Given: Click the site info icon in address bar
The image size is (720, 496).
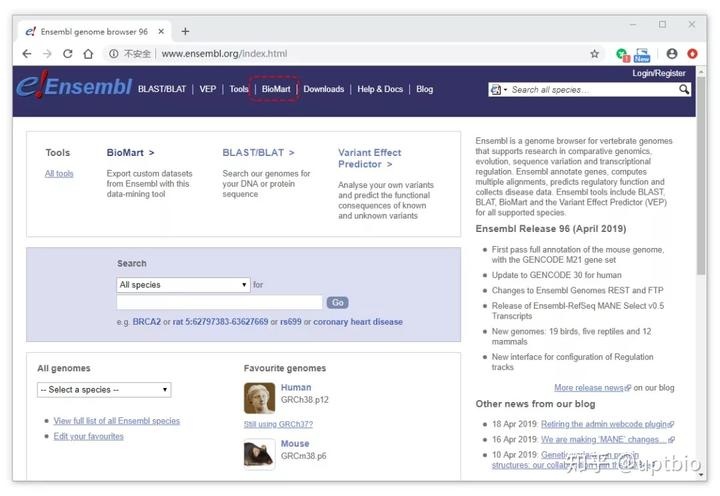Looking at the screenshot, I should (113, 54).
